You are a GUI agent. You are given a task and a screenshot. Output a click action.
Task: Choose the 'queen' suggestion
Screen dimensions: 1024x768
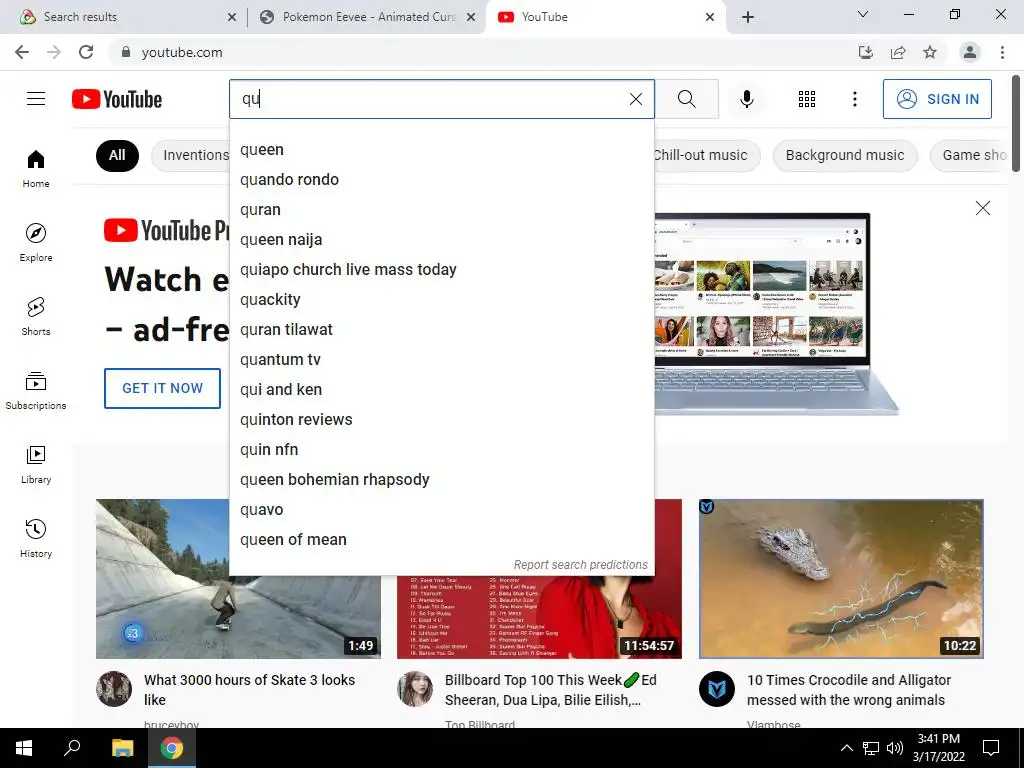441,150
